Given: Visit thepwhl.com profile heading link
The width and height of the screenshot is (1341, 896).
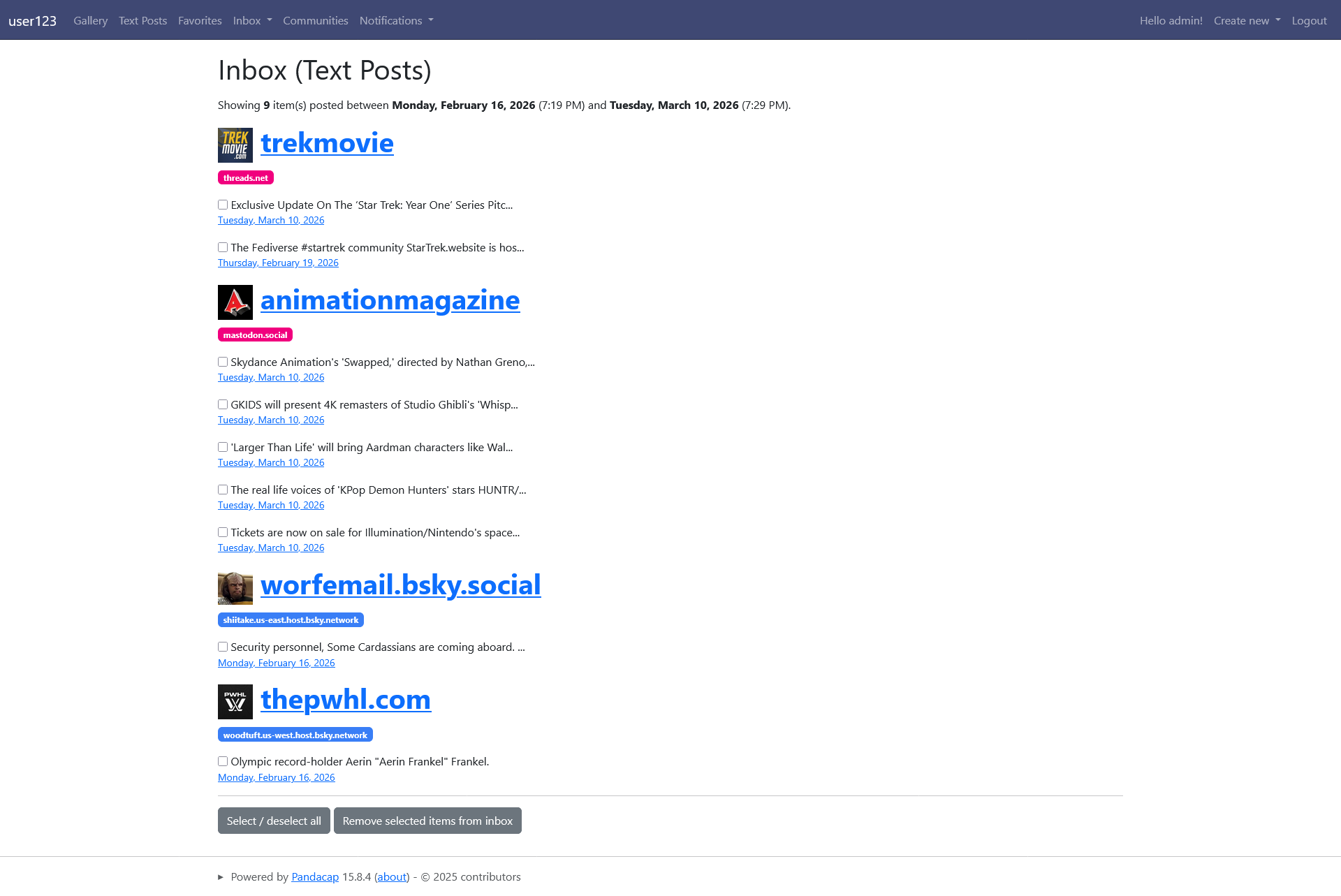Looking at the screenshot, I should click(x=346, y=700).
